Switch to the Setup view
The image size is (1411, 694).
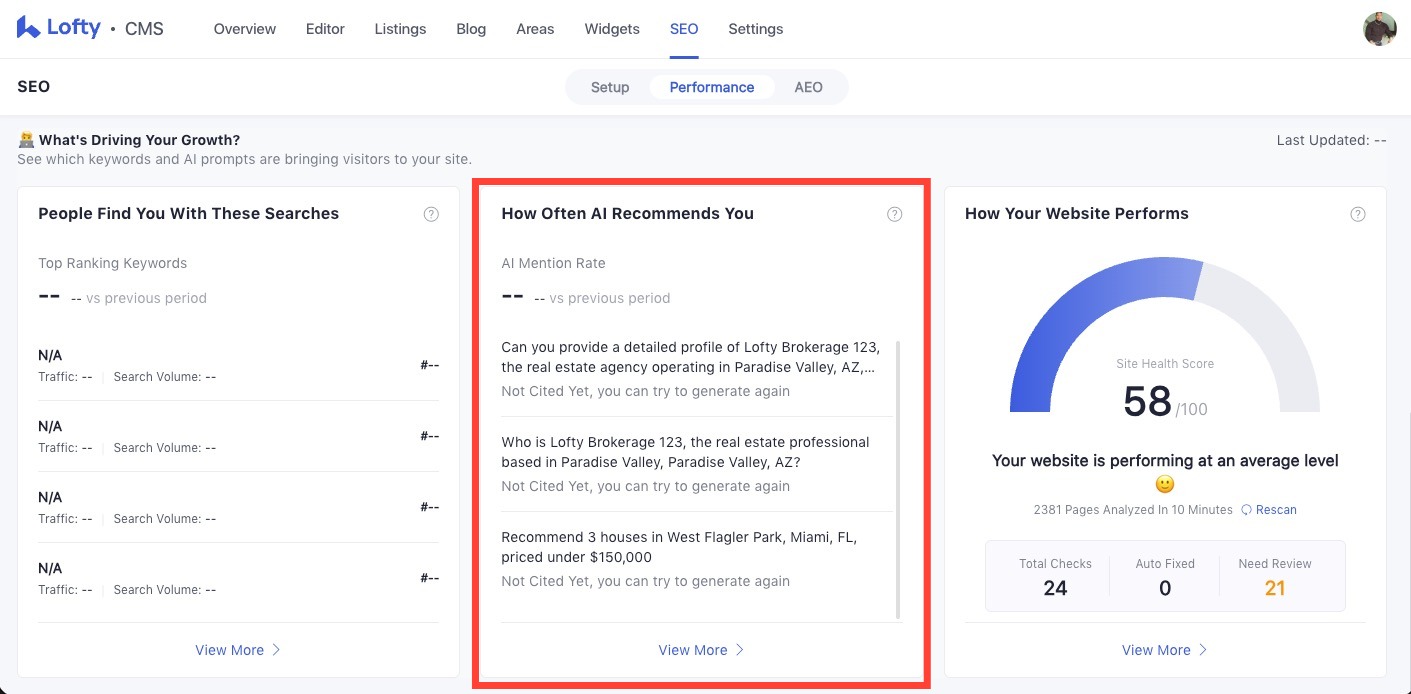pos(609,87)
